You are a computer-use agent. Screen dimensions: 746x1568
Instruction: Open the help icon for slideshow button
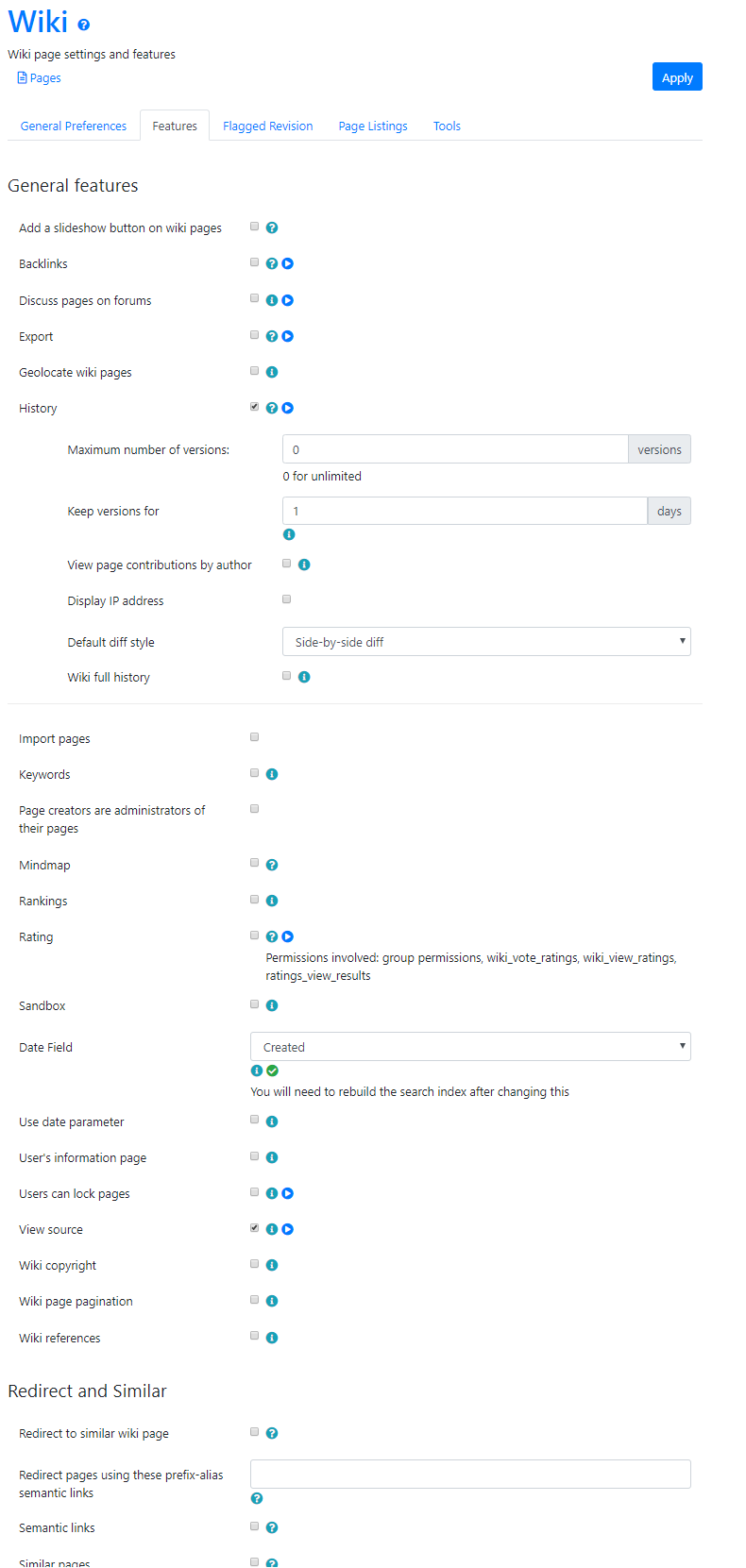coord(272,228)
